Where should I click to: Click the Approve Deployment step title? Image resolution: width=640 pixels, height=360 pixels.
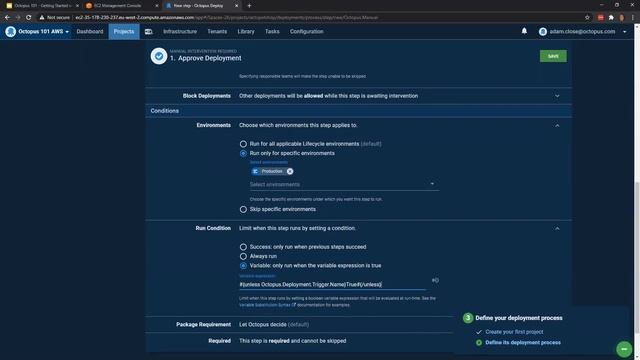[209, 58]
